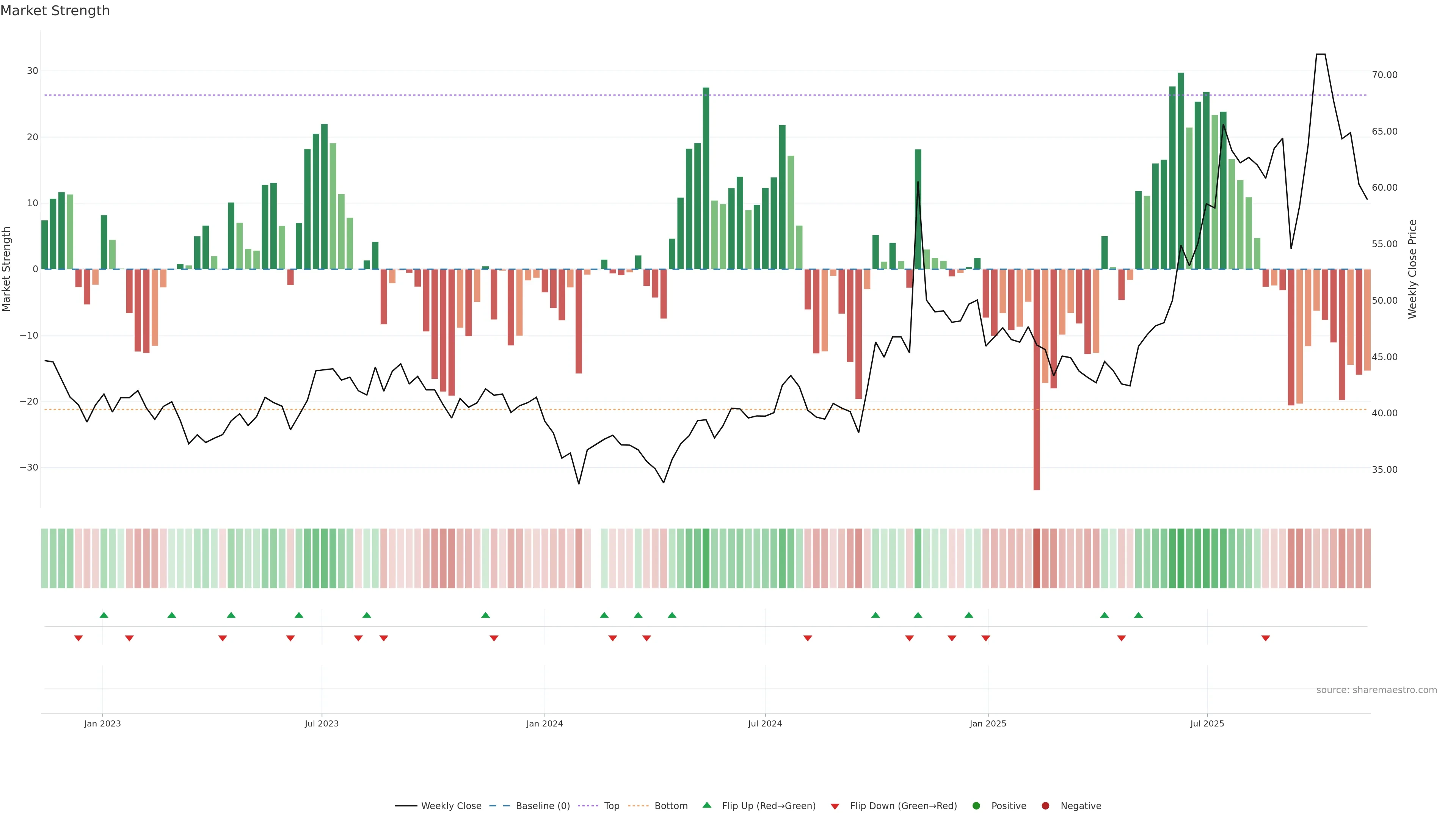Click the first green flip-up triangle near Jan 2023
Viewport: 1456px width, 819px height.
[x=104, y=615]
